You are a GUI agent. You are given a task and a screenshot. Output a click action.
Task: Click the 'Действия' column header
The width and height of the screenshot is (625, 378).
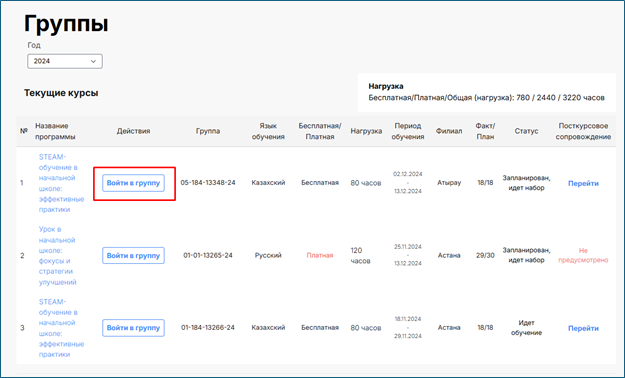[x=133, y=131]
